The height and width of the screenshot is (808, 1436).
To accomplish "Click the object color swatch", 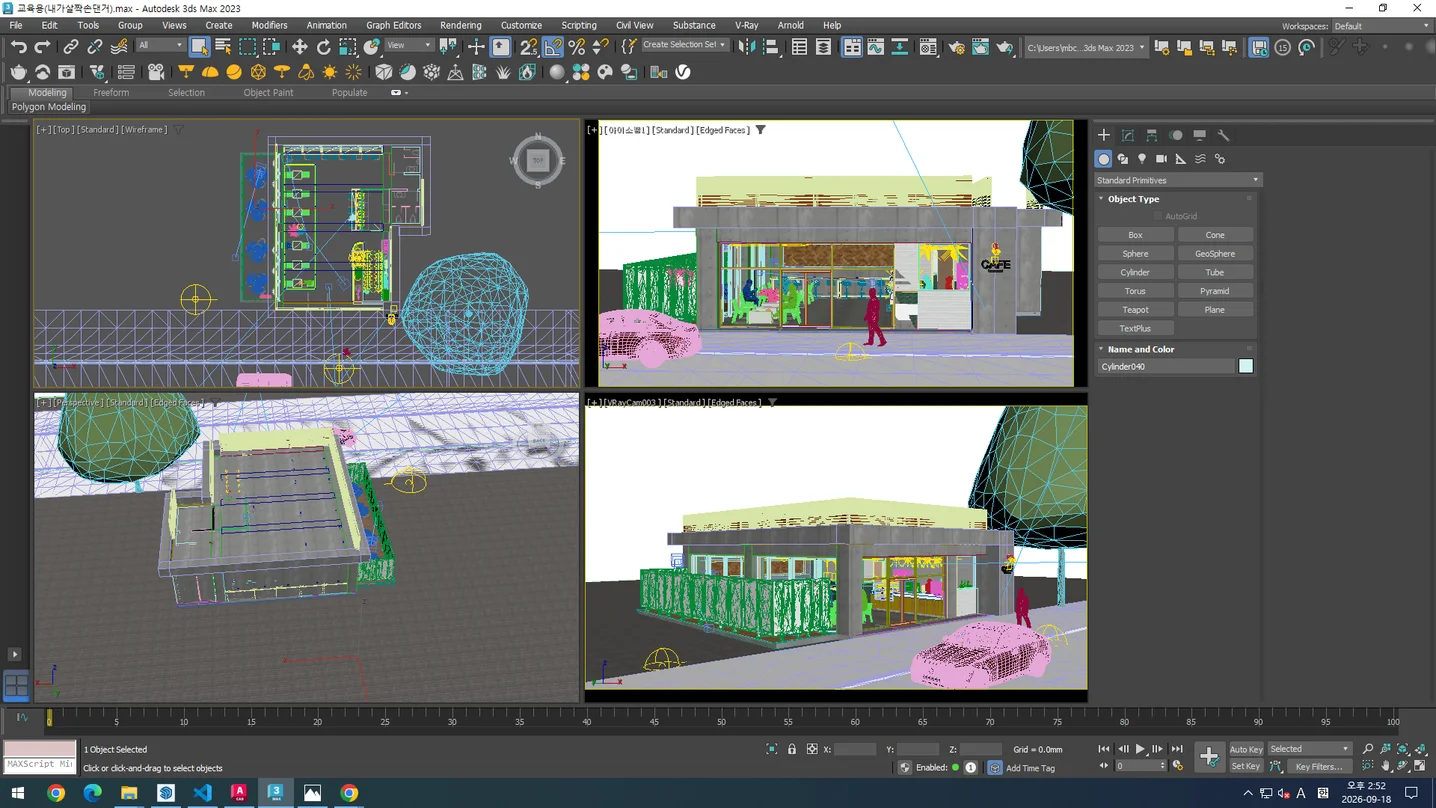I will [x=1246, y=366].
